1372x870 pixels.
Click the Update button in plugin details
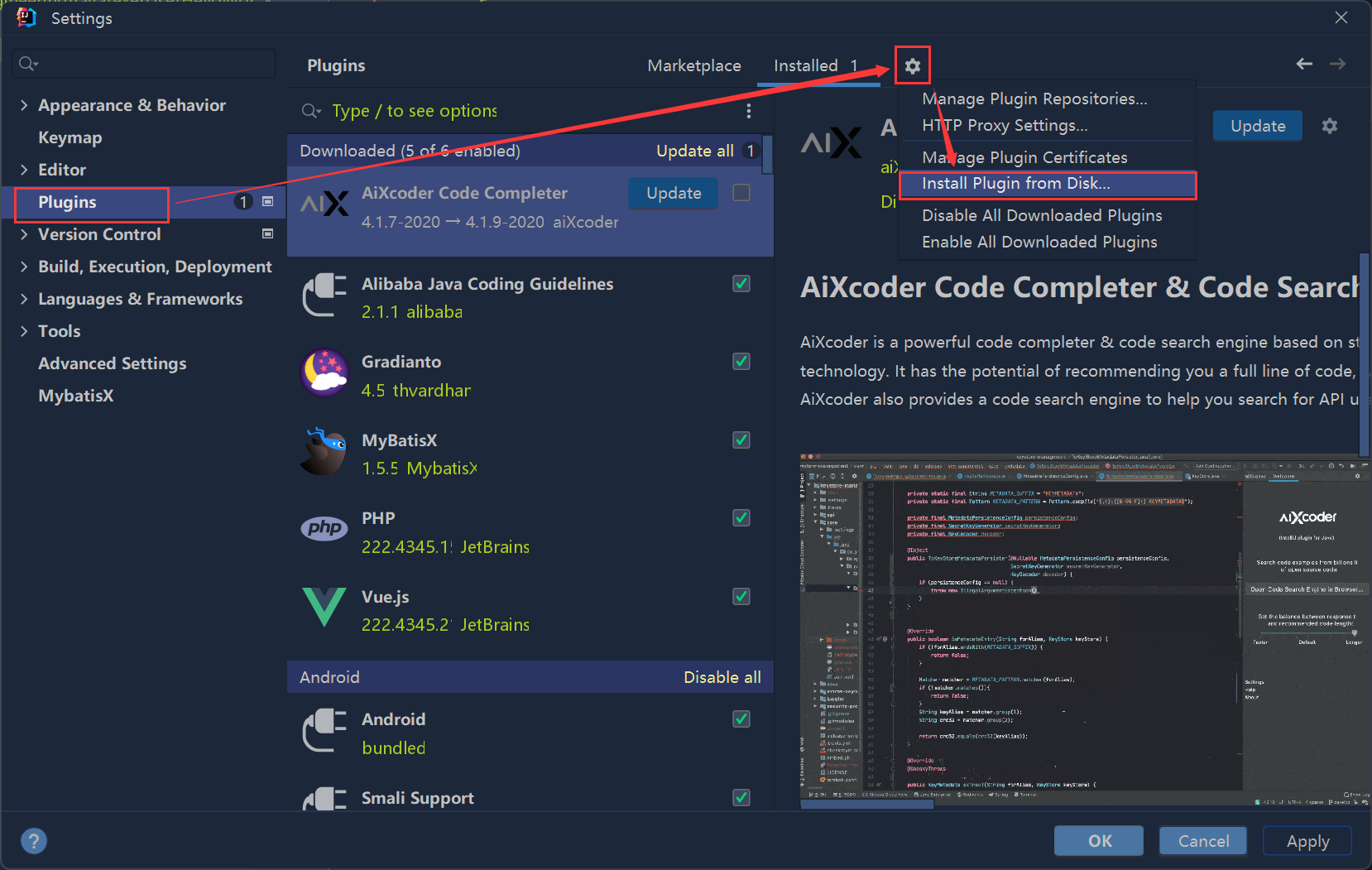pos(1258,126)
